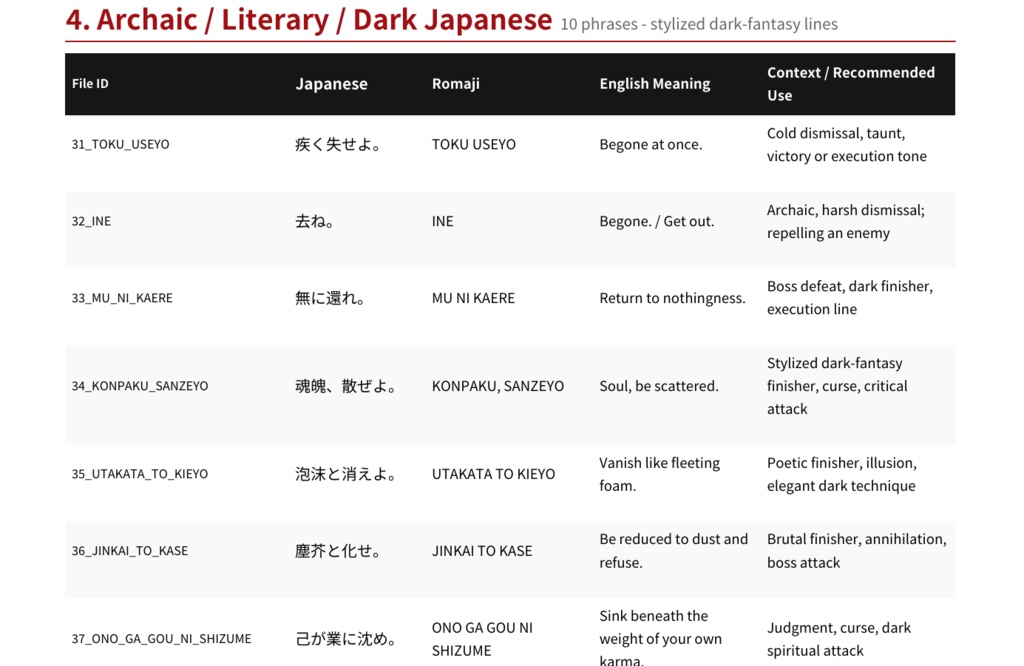Select the Japanese phrase 魂魄、散ぜよ。
Image resolution: width=1024 pixels, height=666 pixels.
(346, 386)
